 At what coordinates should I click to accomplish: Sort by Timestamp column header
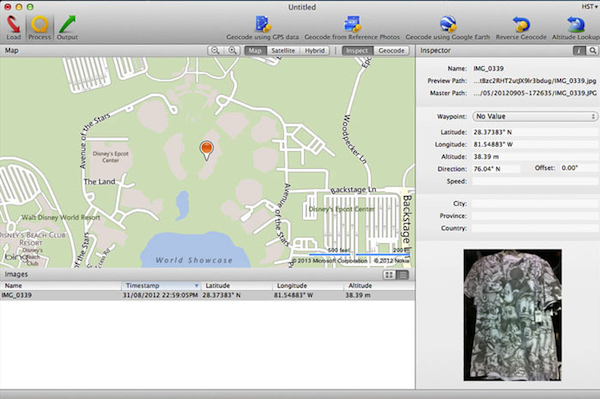tap(161, 286)
